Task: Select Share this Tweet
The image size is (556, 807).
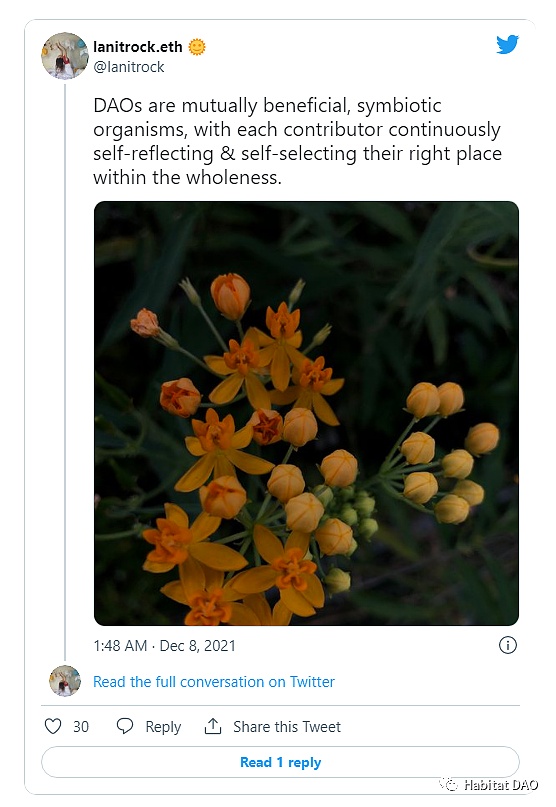Action: point(287,727)
